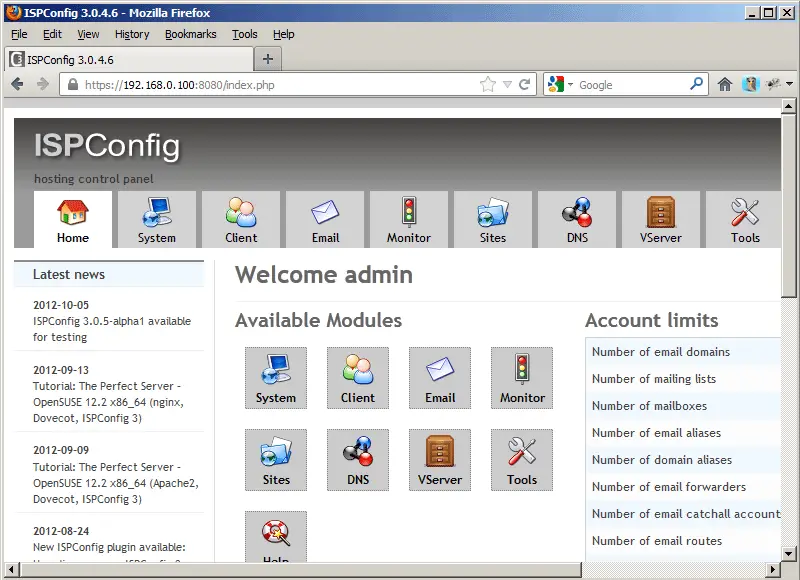Reload the page with the refresh icon

click(x=524, y=84)
